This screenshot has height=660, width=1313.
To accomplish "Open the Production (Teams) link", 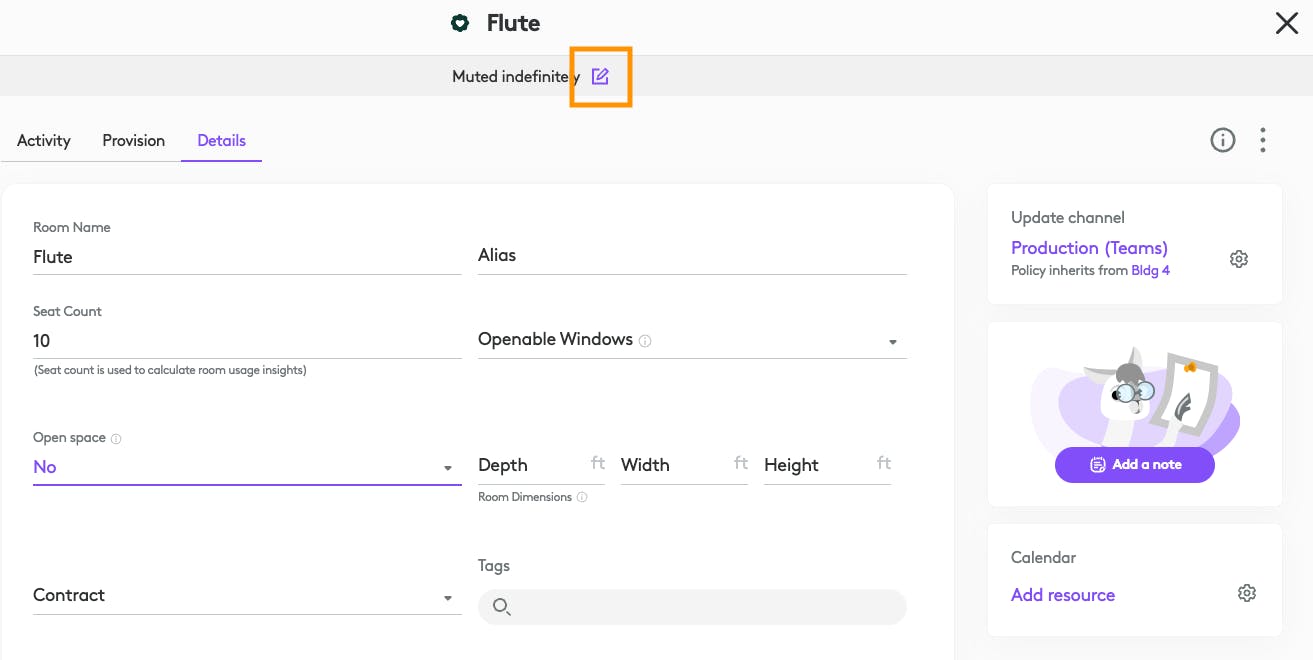I will 1089,248.
